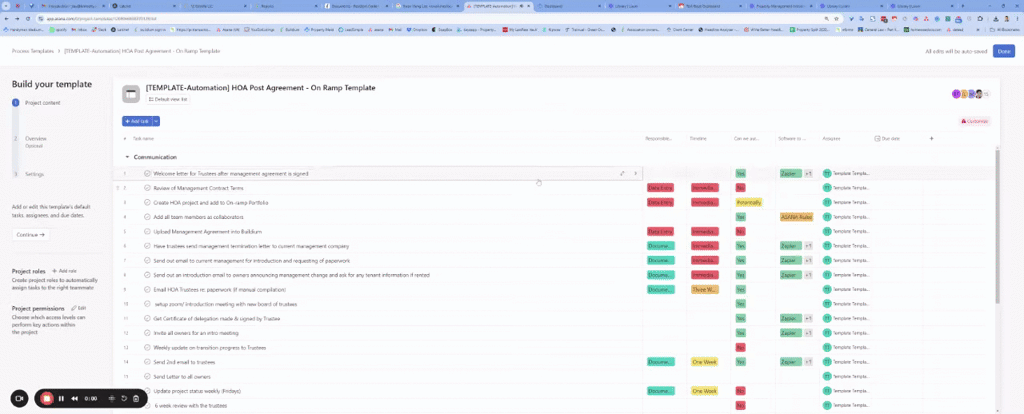This screenshot has width=1024, height=414.
Task: Open the Assignee column header
Action: click(x=831, y=138)
